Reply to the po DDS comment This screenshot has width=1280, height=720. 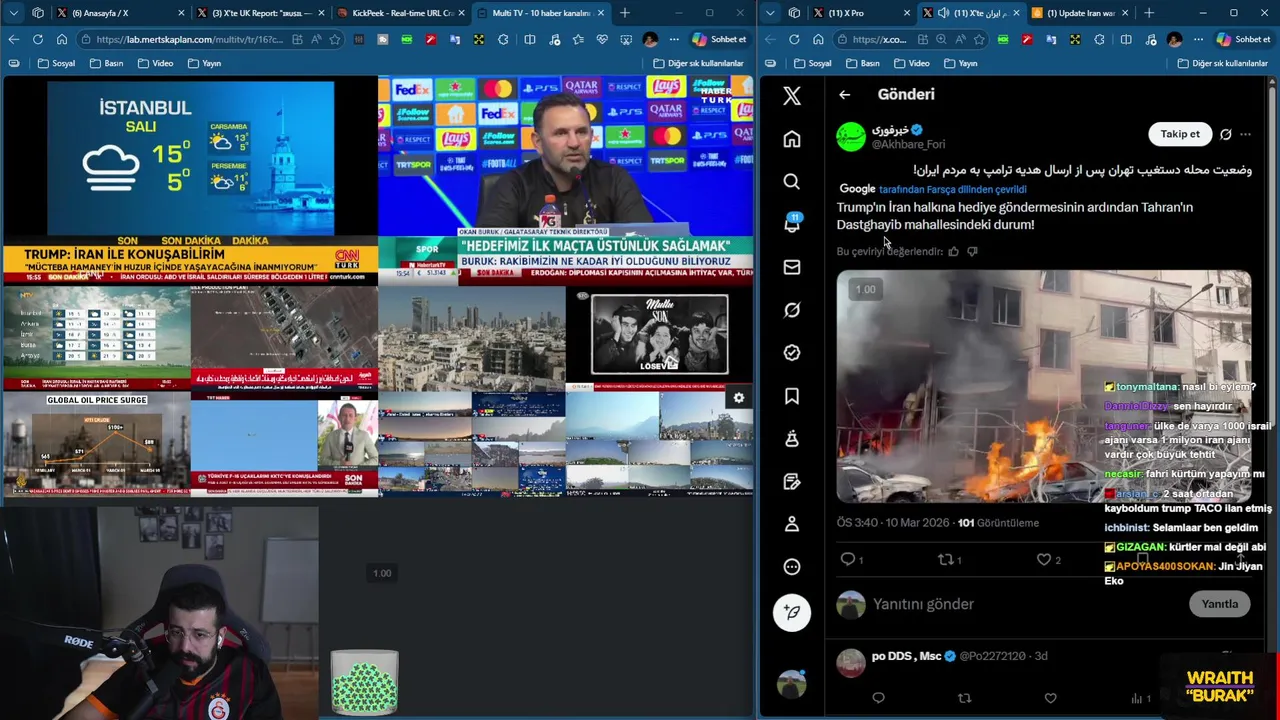pyautogui.click(x=878, y=698)
